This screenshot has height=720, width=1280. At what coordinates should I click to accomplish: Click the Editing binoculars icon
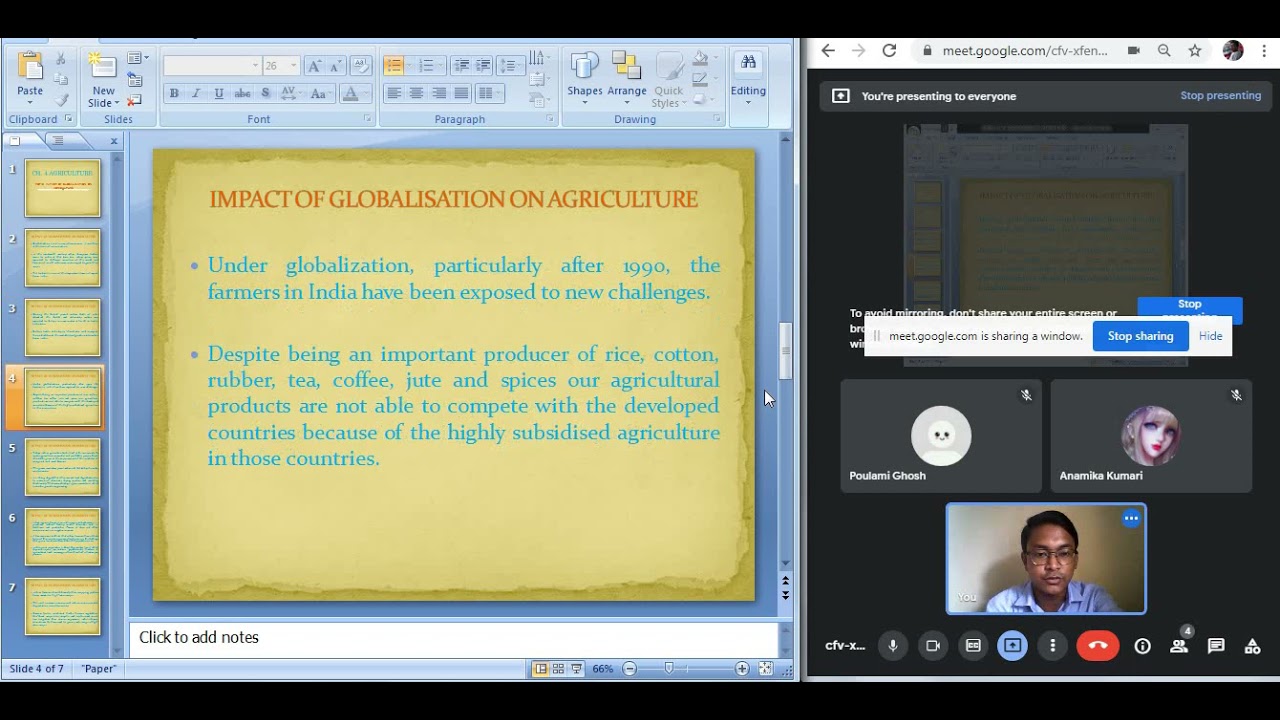(748, 65)
